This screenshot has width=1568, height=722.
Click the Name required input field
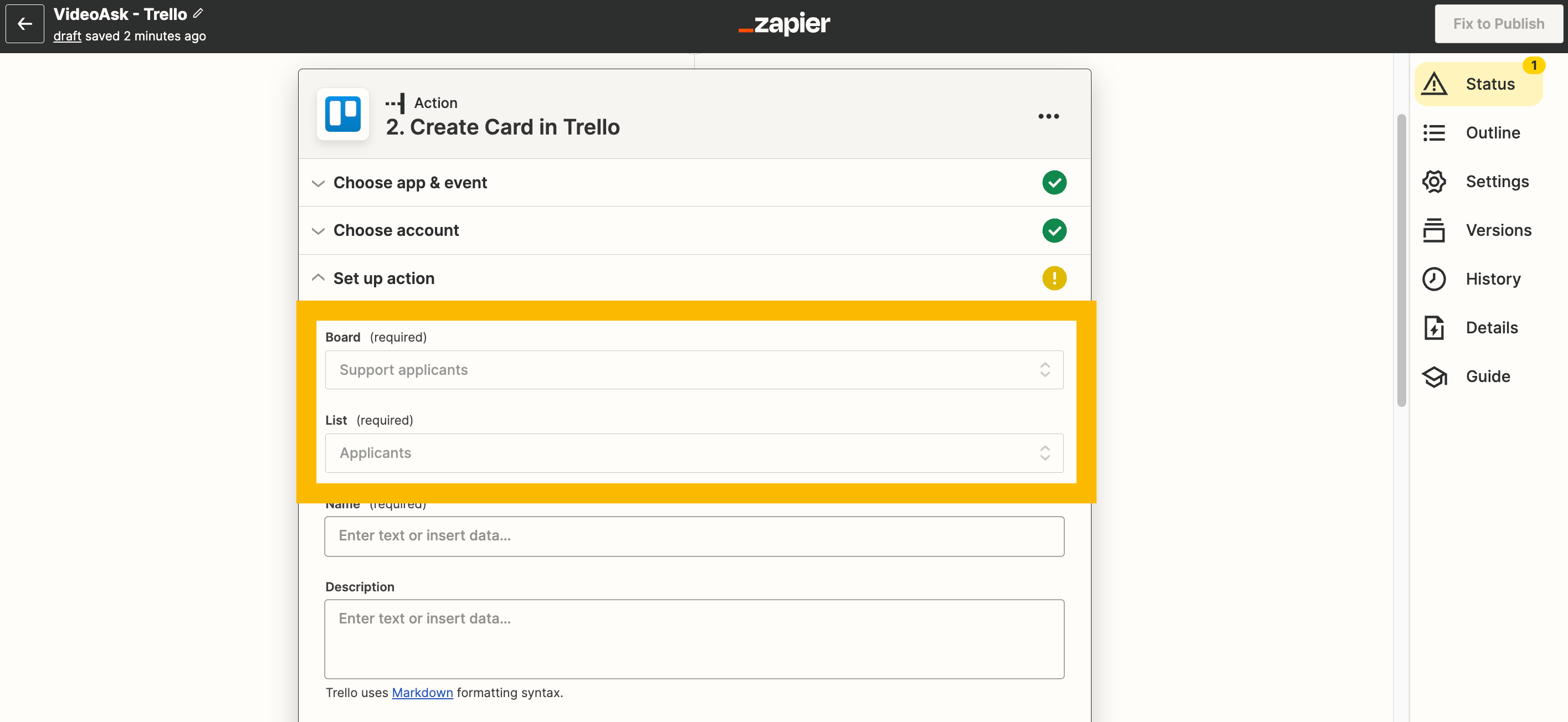click(693, 535)
